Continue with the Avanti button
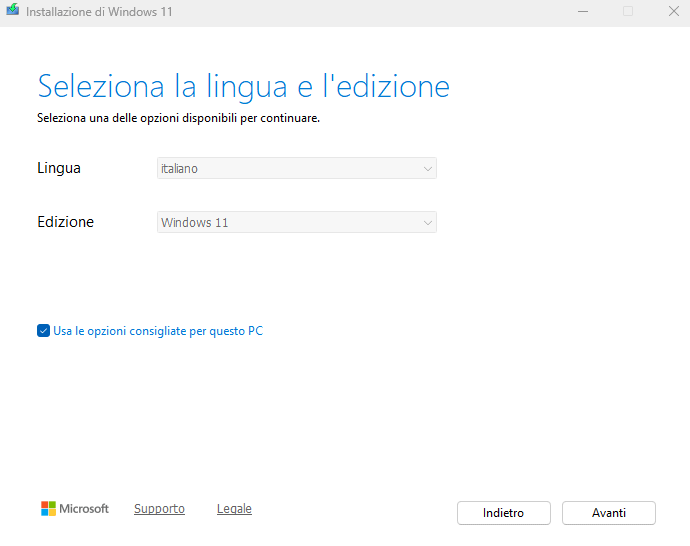Viewport: 690px width, 546px height. (x=609, y=513)
